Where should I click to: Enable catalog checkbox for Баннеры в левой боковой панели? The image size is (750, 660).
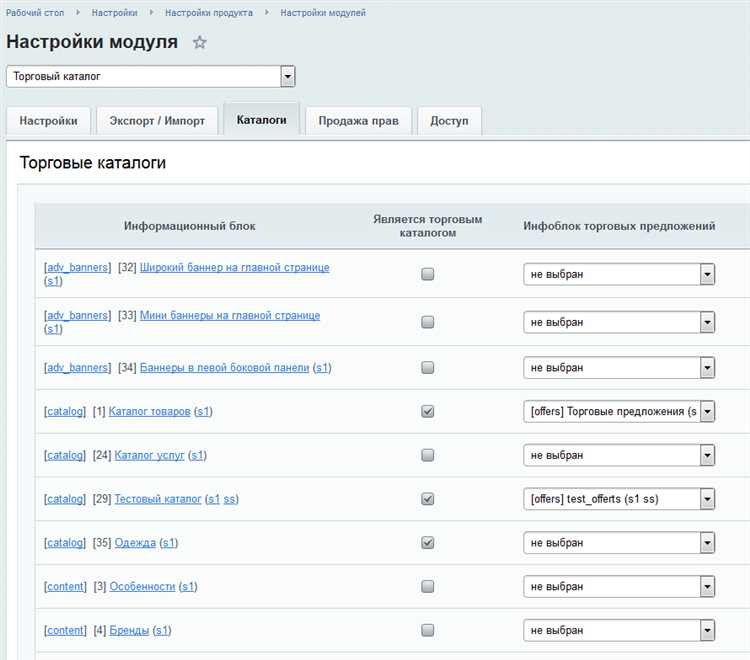click(428, 367)
